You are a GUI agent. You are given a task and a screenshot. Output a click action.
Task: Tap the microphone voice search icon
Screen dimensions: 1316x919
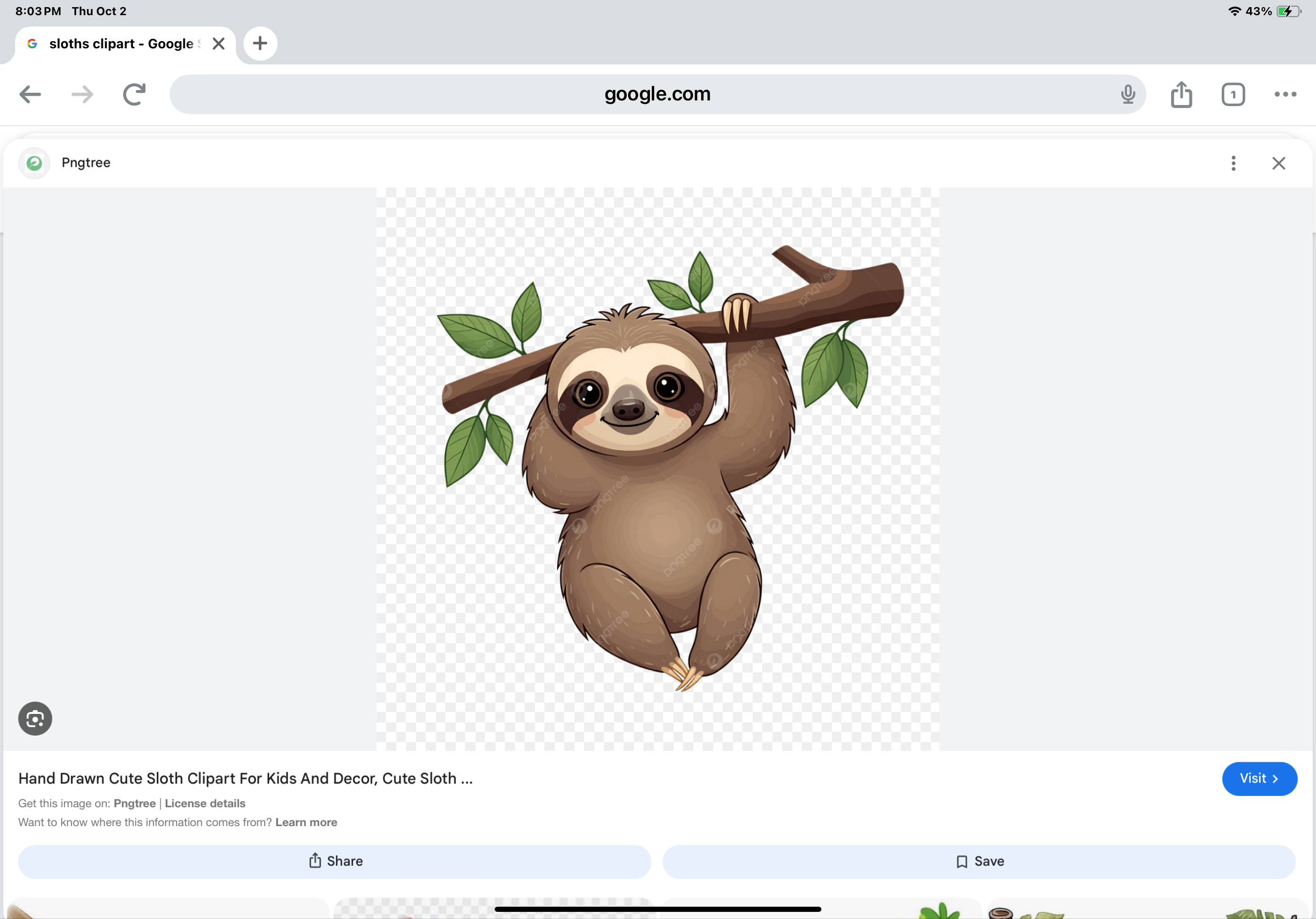pyautogui.click(x=1127, y=94)
